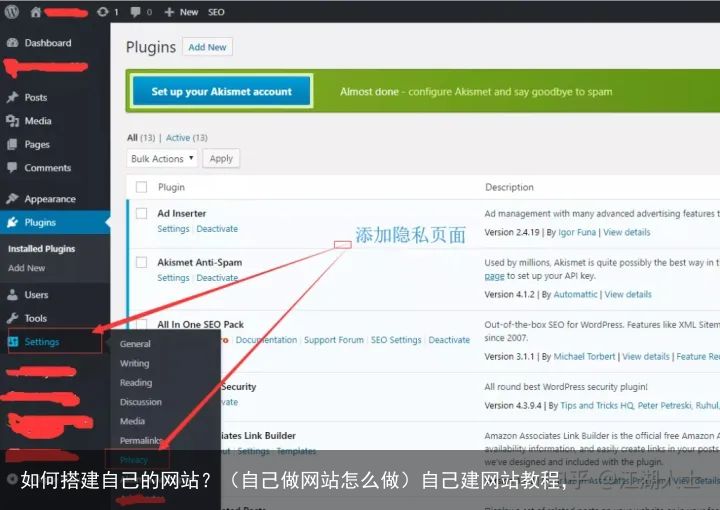The width and height of the screenshot is (720, 510).
Task: Open the New menu in admin bar
Action: pyautogui.click(x=181, y=12)
